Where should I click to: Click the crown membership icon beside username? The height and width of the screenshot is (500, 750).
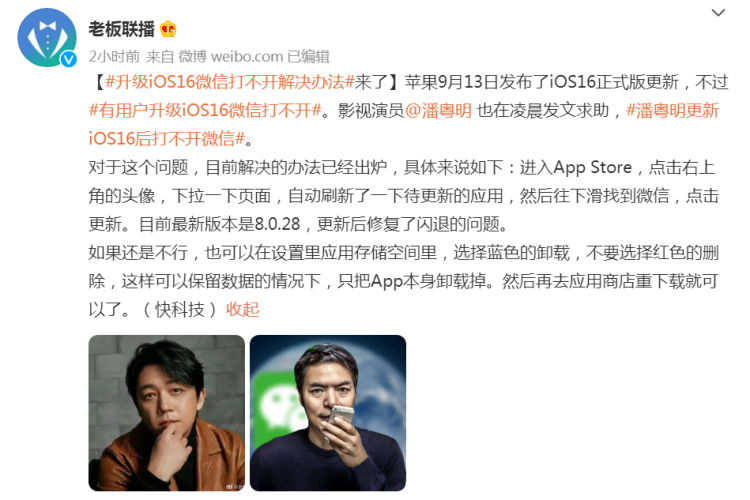coord(168,29)
